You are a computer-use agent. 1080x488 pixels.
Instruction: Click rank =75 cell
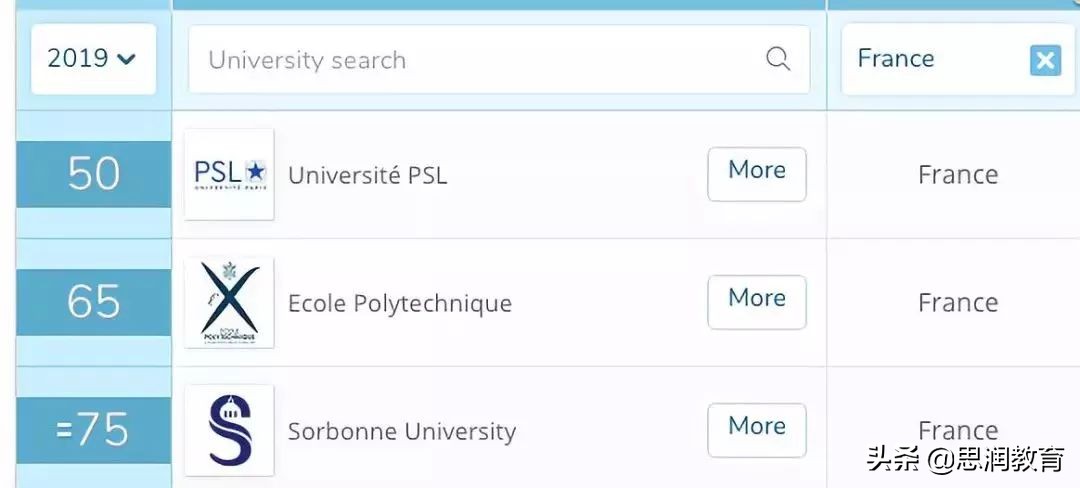click(x=94, y=430)
